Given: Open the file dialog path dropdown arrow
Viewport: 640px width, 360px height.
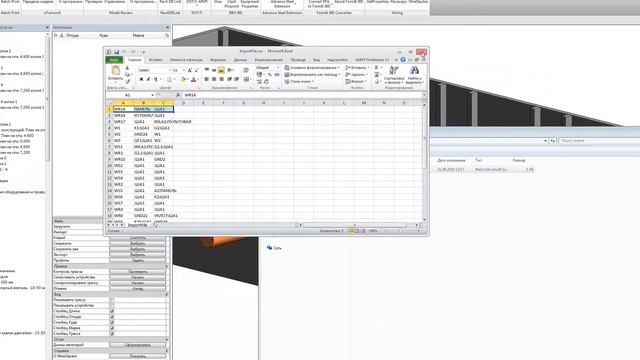Looking at the screenshot, I should click(545, 141).
